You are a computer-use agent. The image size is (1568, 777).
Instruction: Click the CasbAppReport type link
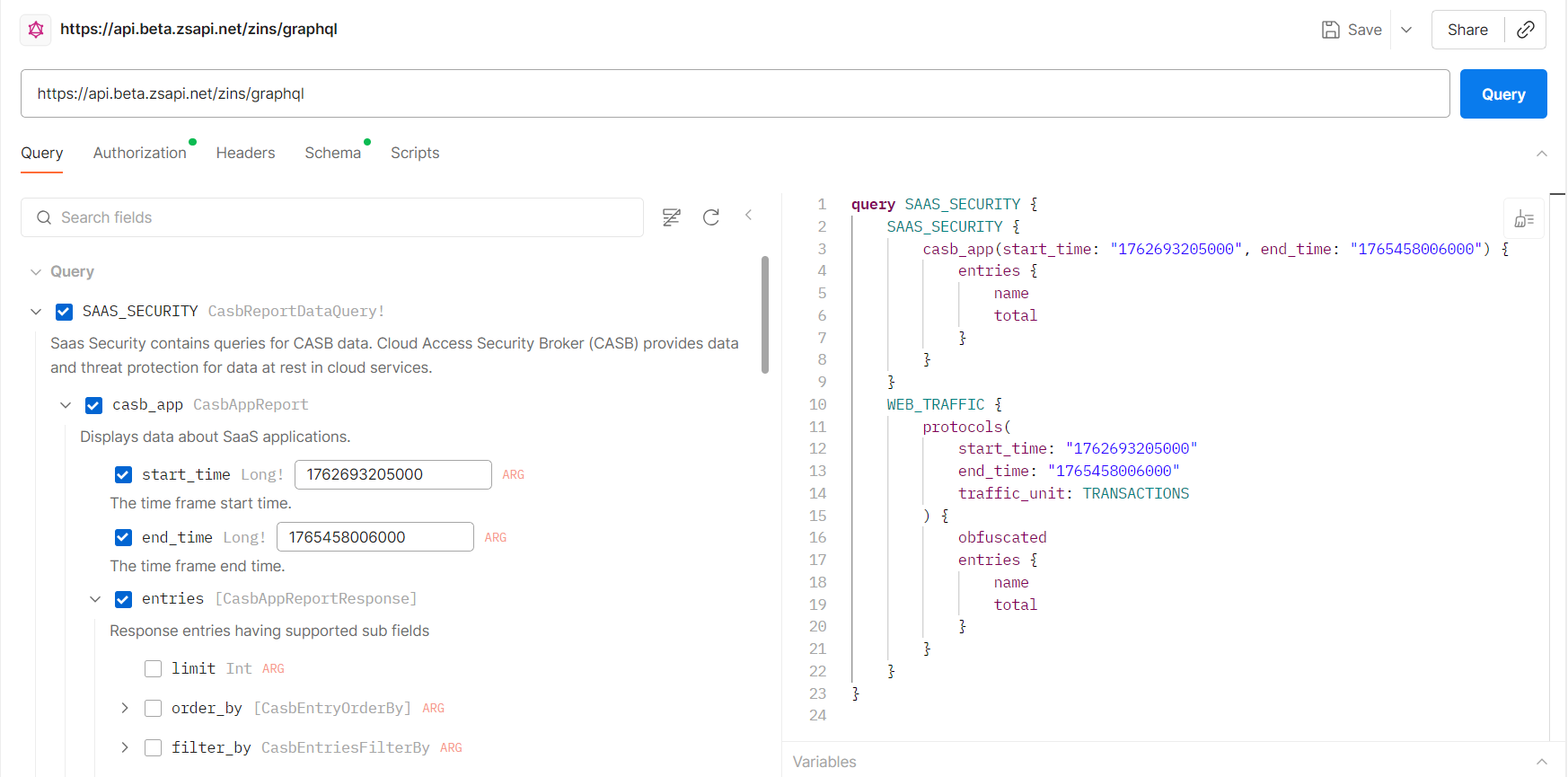[x=251, y=405]
